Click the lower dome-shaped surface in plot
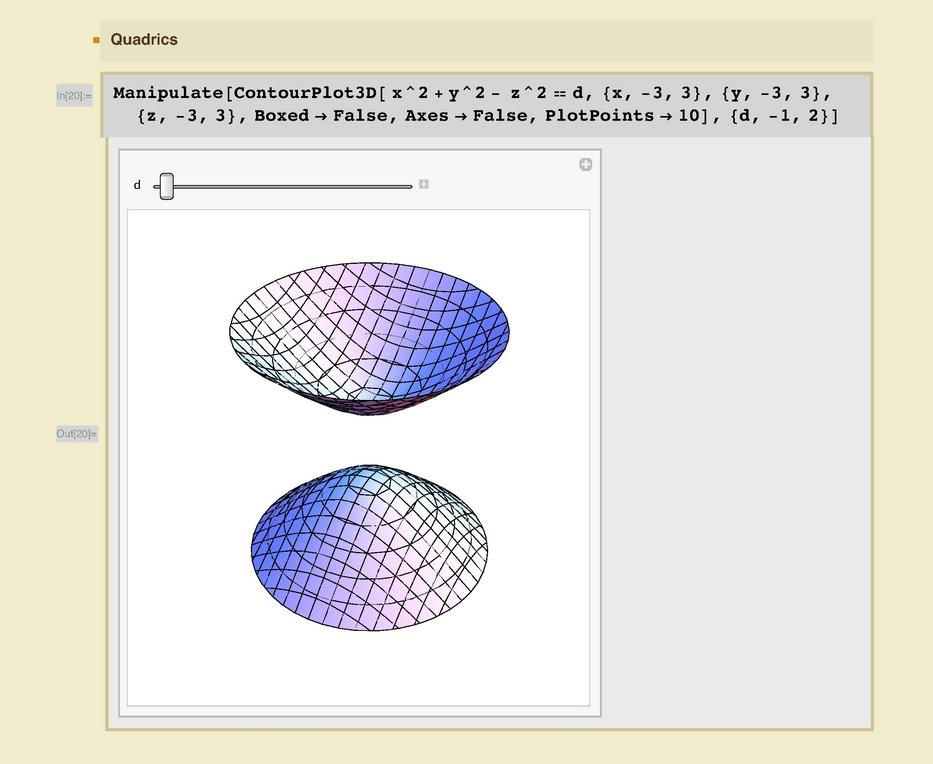The width and height of the screenshot is (933, 764). [370, 550]
